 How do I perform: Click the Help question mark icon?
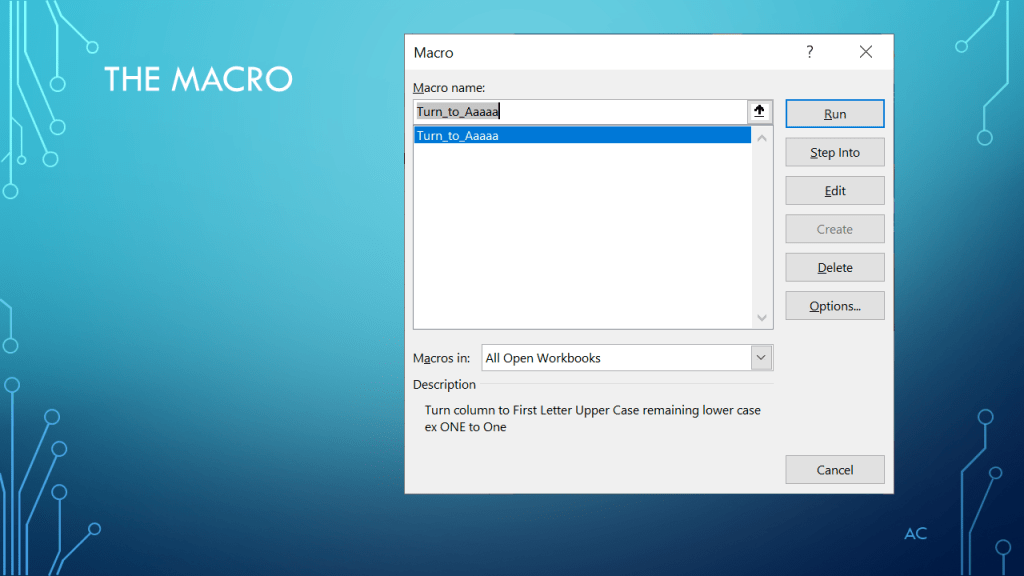[809, 52]
